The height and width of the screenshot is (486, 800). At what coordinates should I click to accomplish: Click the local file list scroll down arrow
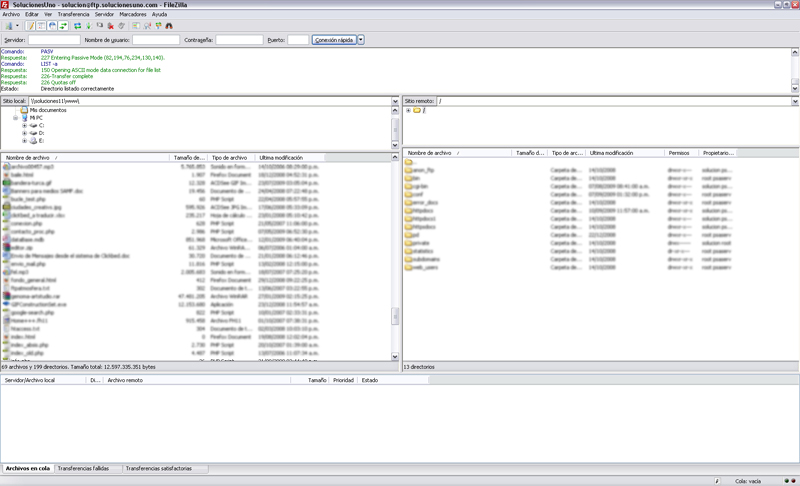coord(395,356)
